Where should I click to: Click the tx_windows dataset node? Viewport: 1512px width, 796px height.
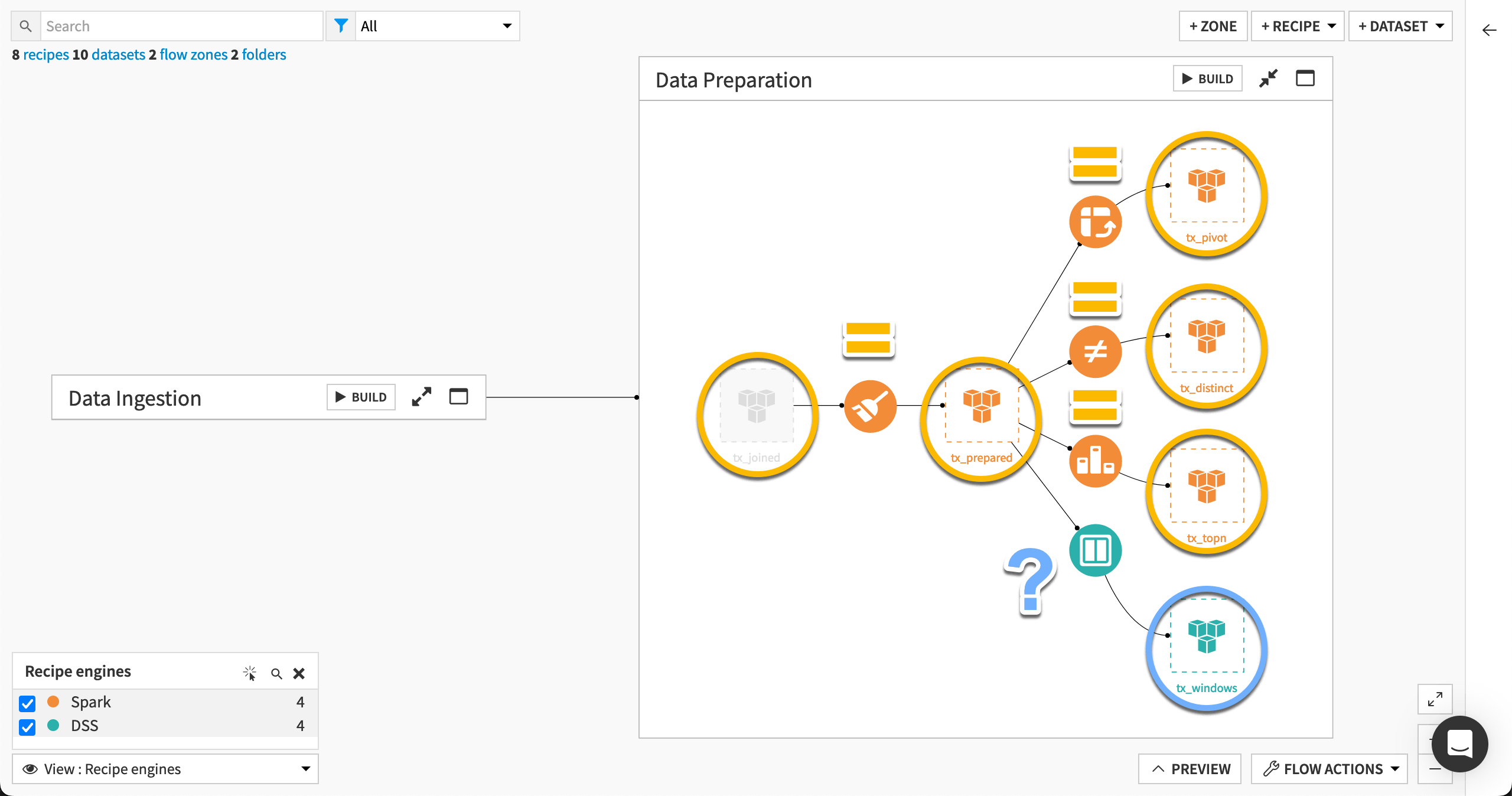tap(1207, 645)
